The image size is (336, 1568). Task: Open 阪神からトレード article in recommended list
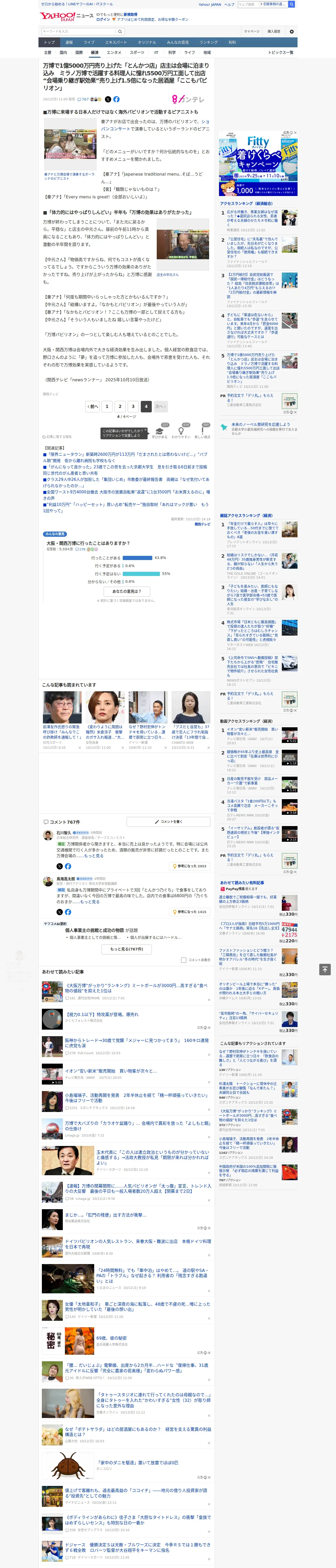point(137,1043)
